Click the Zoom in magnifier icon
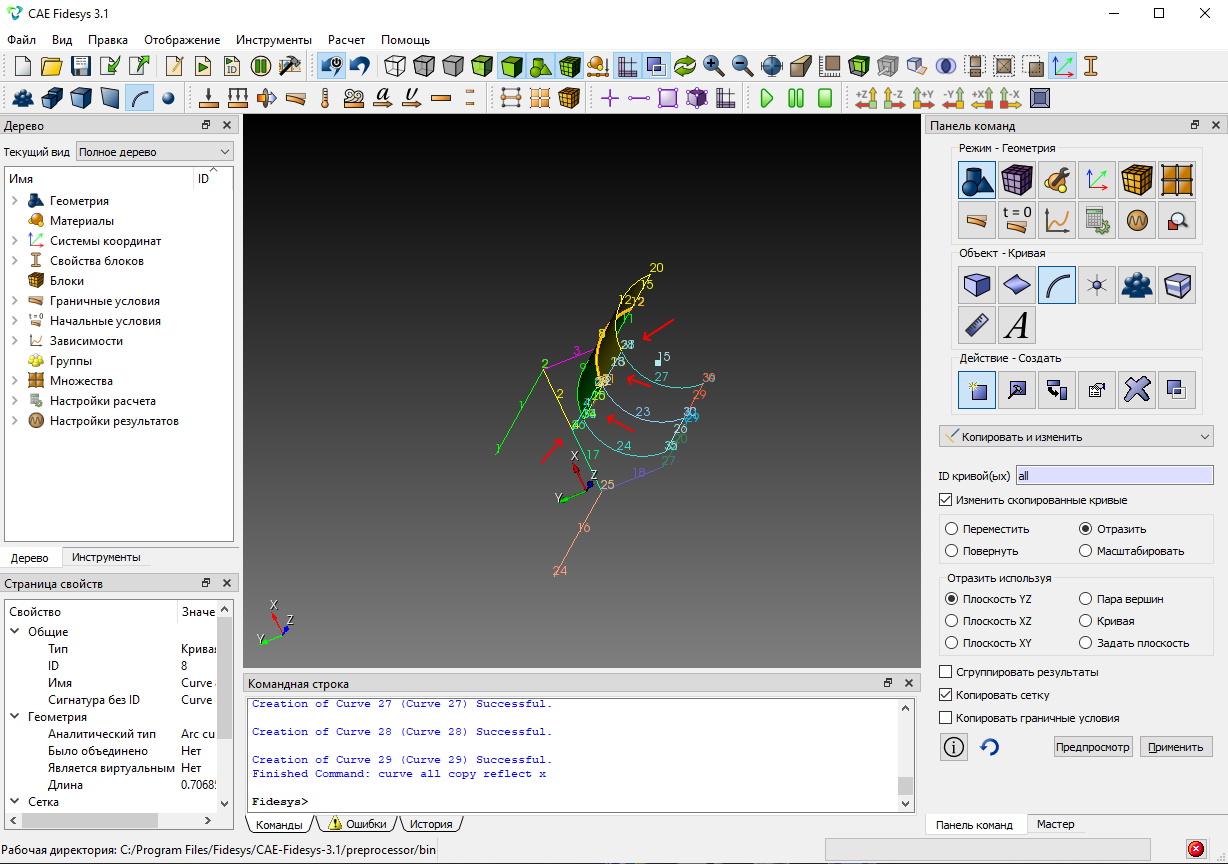Screen dimensions: 1228x864 (714, 66)
